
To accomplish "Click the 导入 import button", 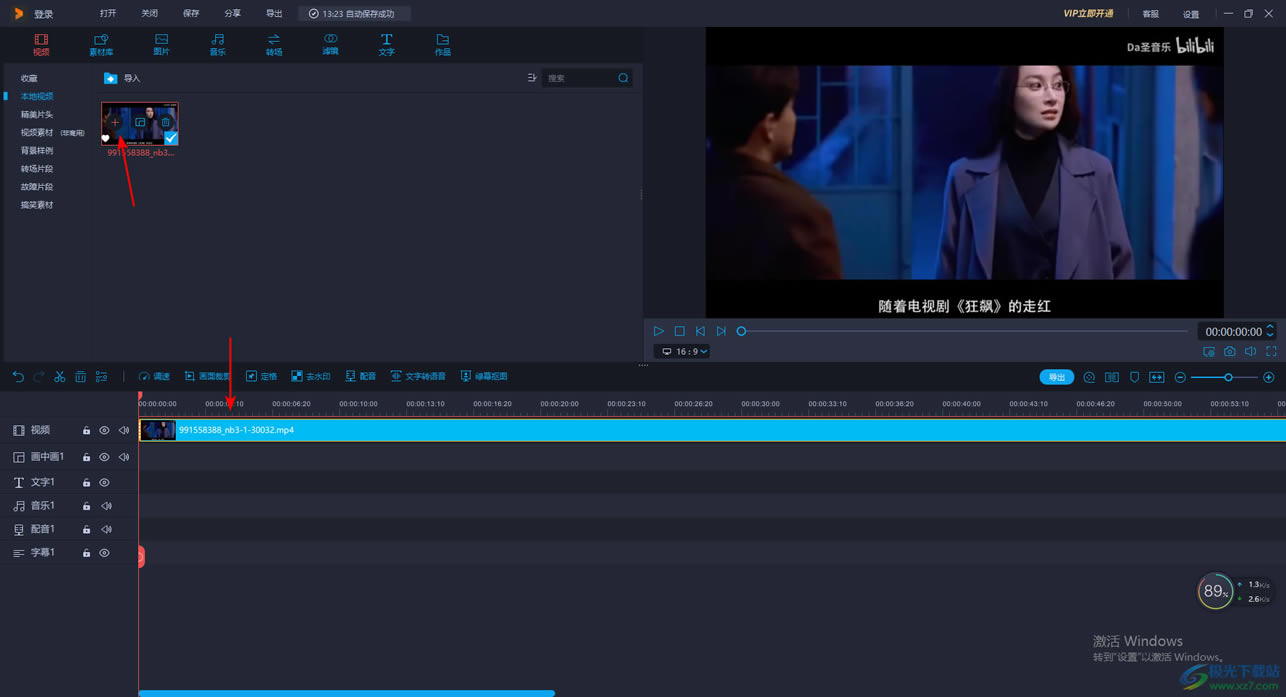I will tap(122, 78).
